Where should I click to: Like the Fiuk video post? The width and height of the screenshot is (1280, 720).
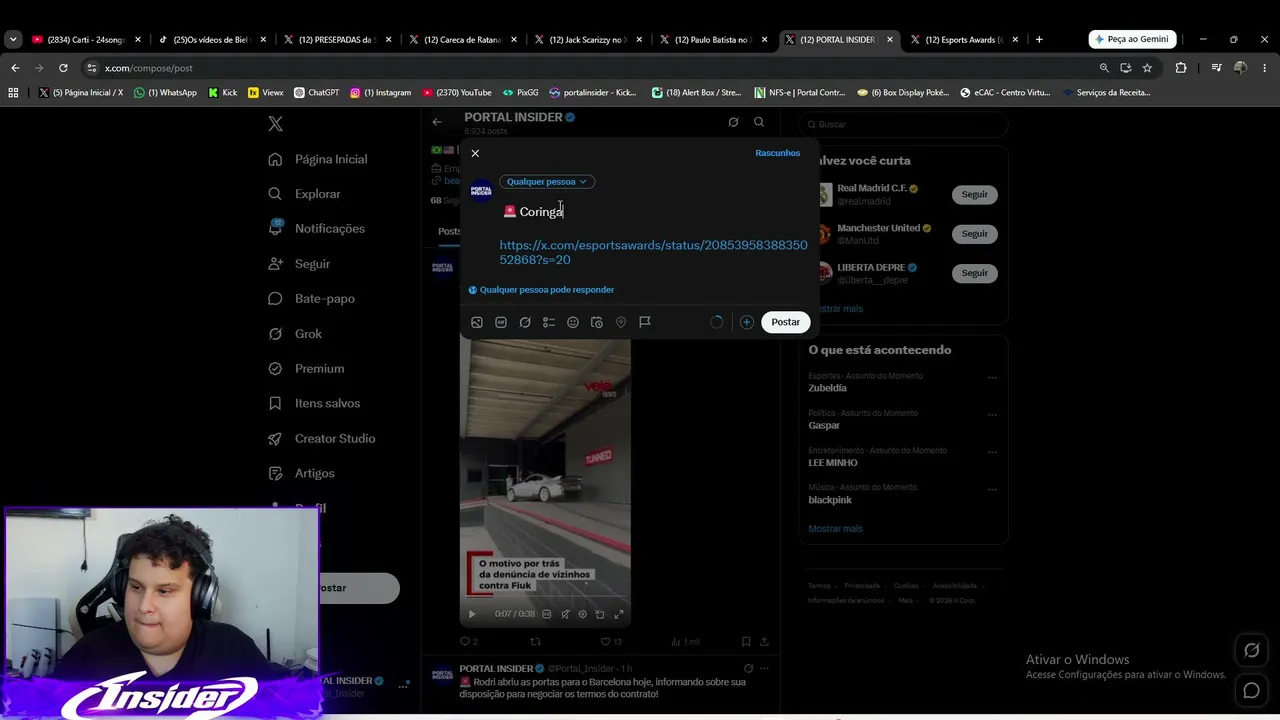pyautogui.click(x=610, y=642)
